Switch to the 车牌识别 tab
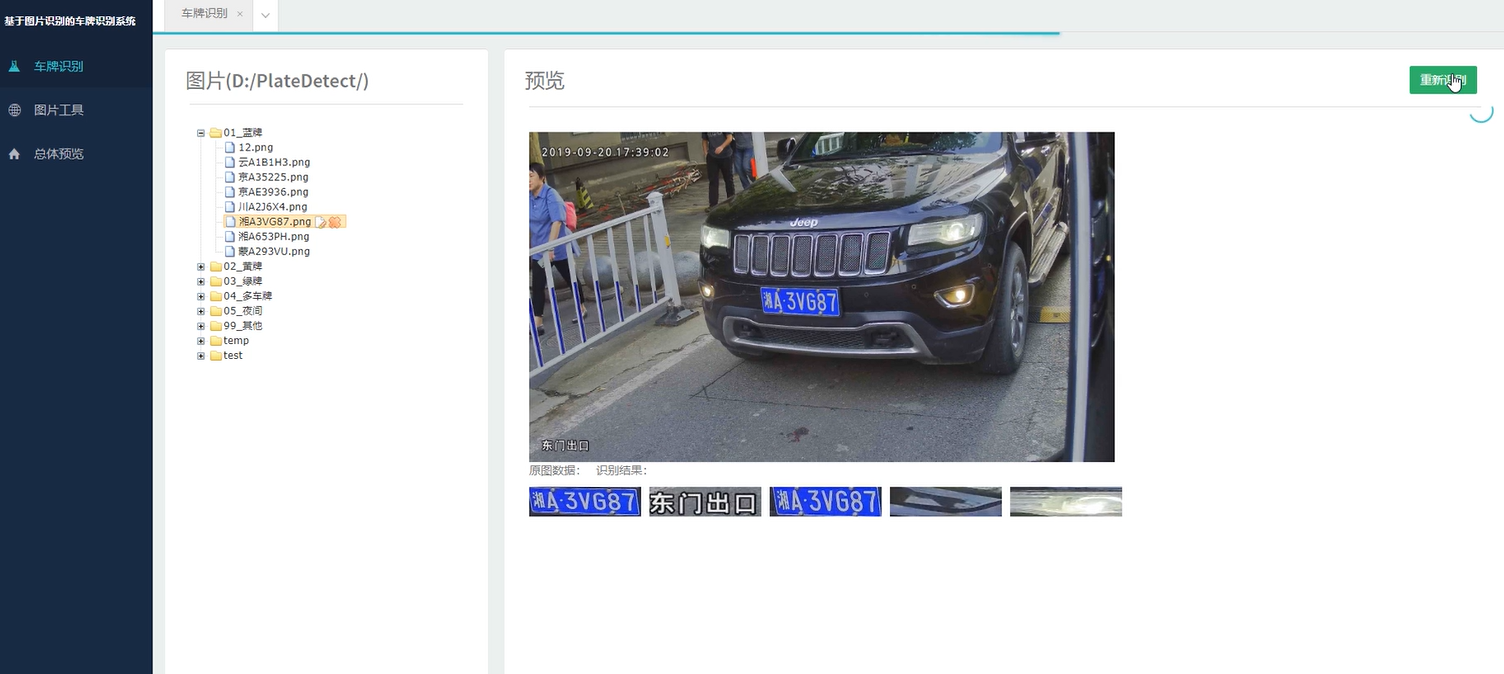Viewport: 1504px width, 674px height. [204, 14]
